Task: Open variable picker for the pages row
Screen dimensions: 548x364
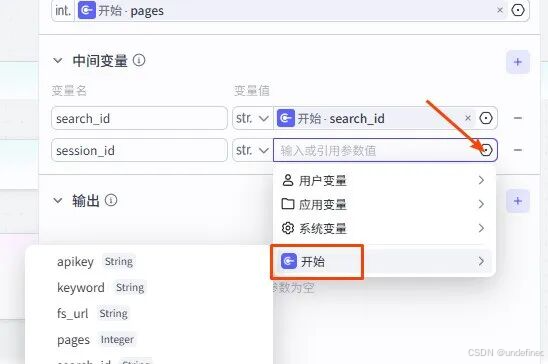Action: point(518,10)
